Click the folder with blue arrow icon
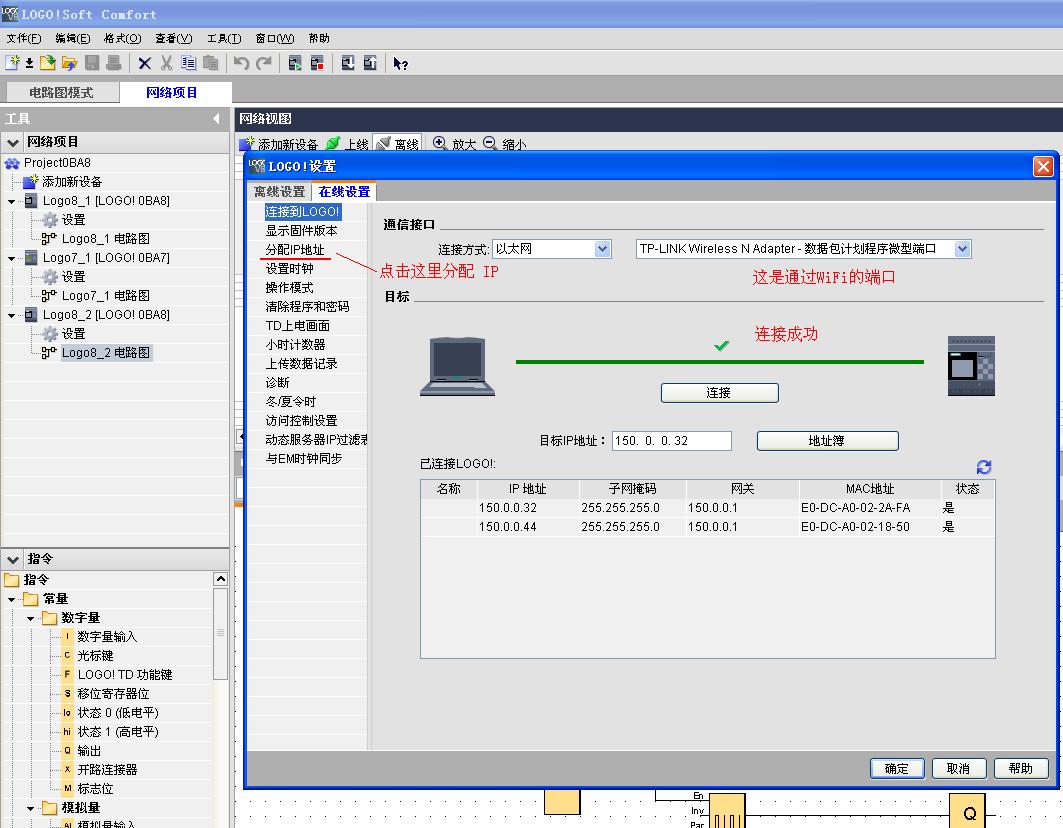This screenshot has width=1063, height=828. (x=69, y=63)
